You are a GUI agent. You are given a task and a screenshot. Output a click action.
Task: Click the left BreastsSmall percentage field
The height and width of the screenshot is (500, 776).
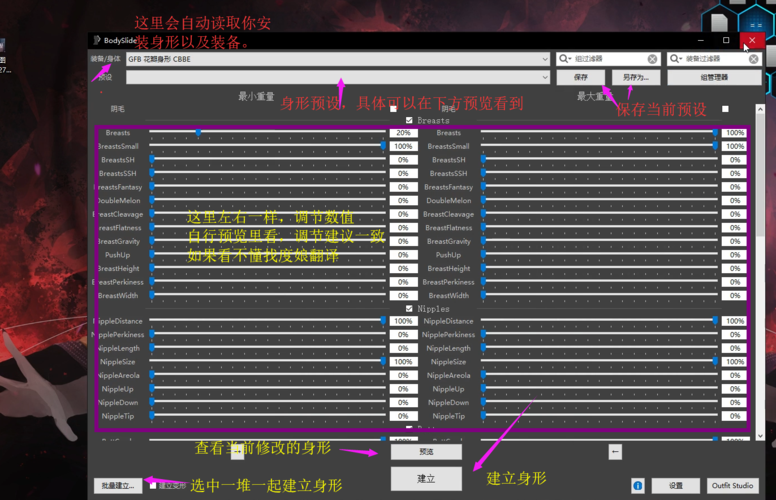tap(404, 146)
